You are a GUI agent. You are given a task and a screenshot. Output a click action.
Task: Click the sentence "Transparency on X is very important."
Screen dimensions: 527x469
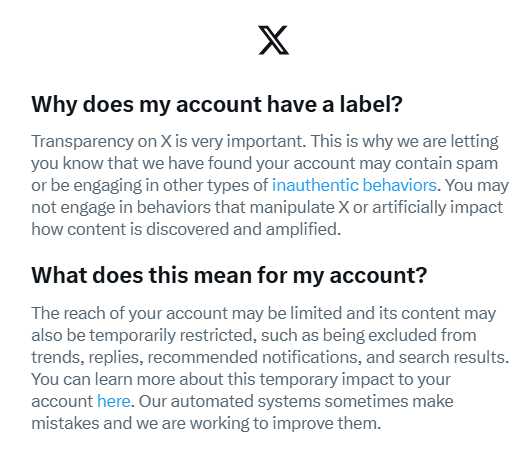click(x=169, y=142)
